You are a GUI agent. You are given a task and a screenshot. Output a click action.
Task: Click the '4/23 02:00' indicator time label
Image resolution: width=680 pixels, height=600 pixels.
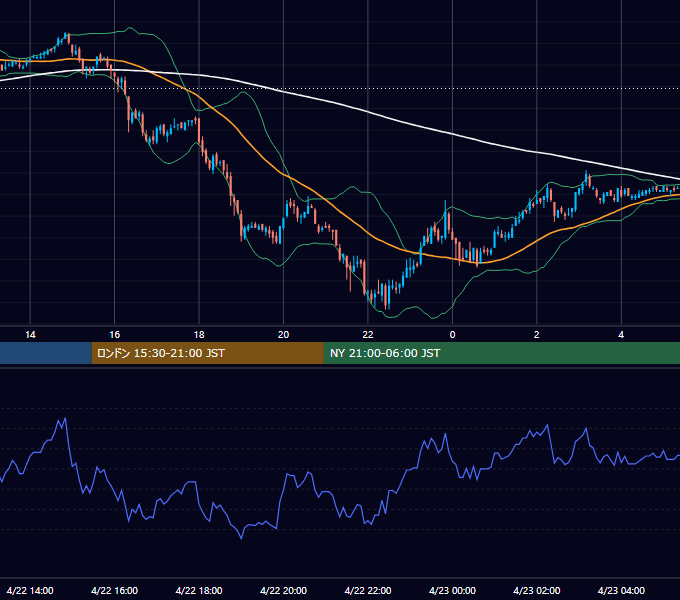pyautogui.click(x=536, y=590)
